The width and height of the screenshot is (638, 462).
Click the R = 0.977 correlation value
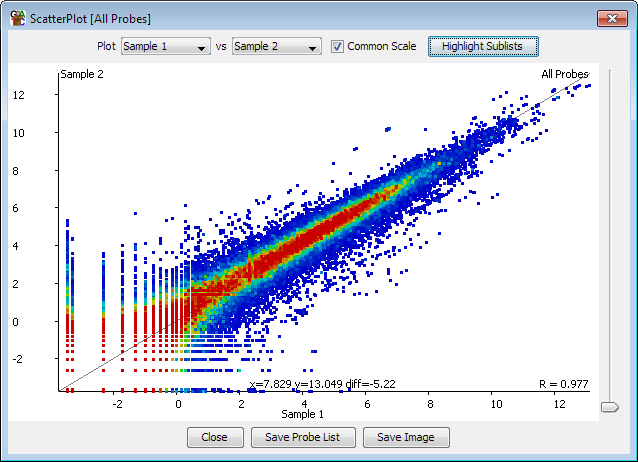pyautogui.click(x=563, y=383)
